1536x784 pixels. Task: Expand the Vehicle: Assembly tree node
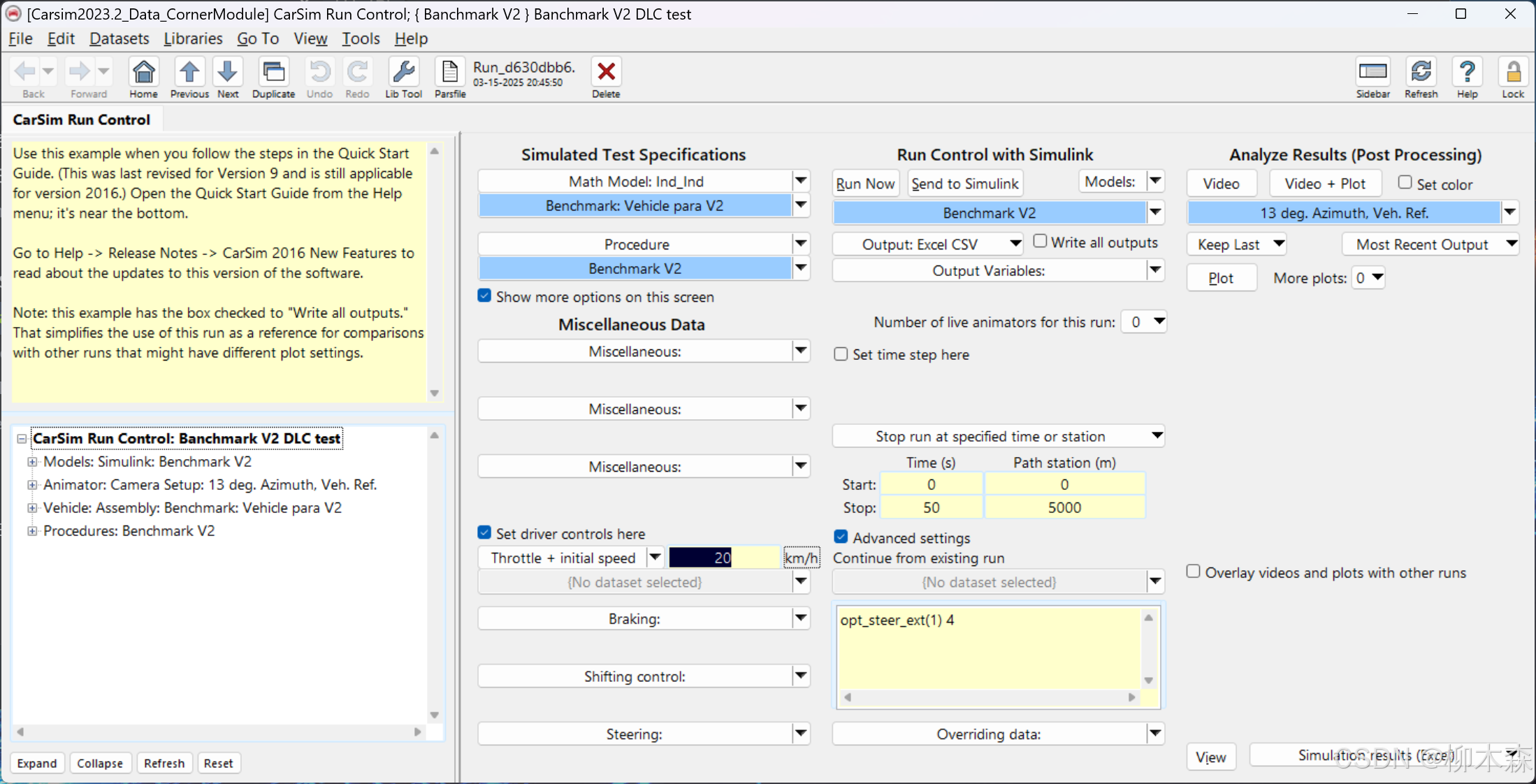[32, 508]
